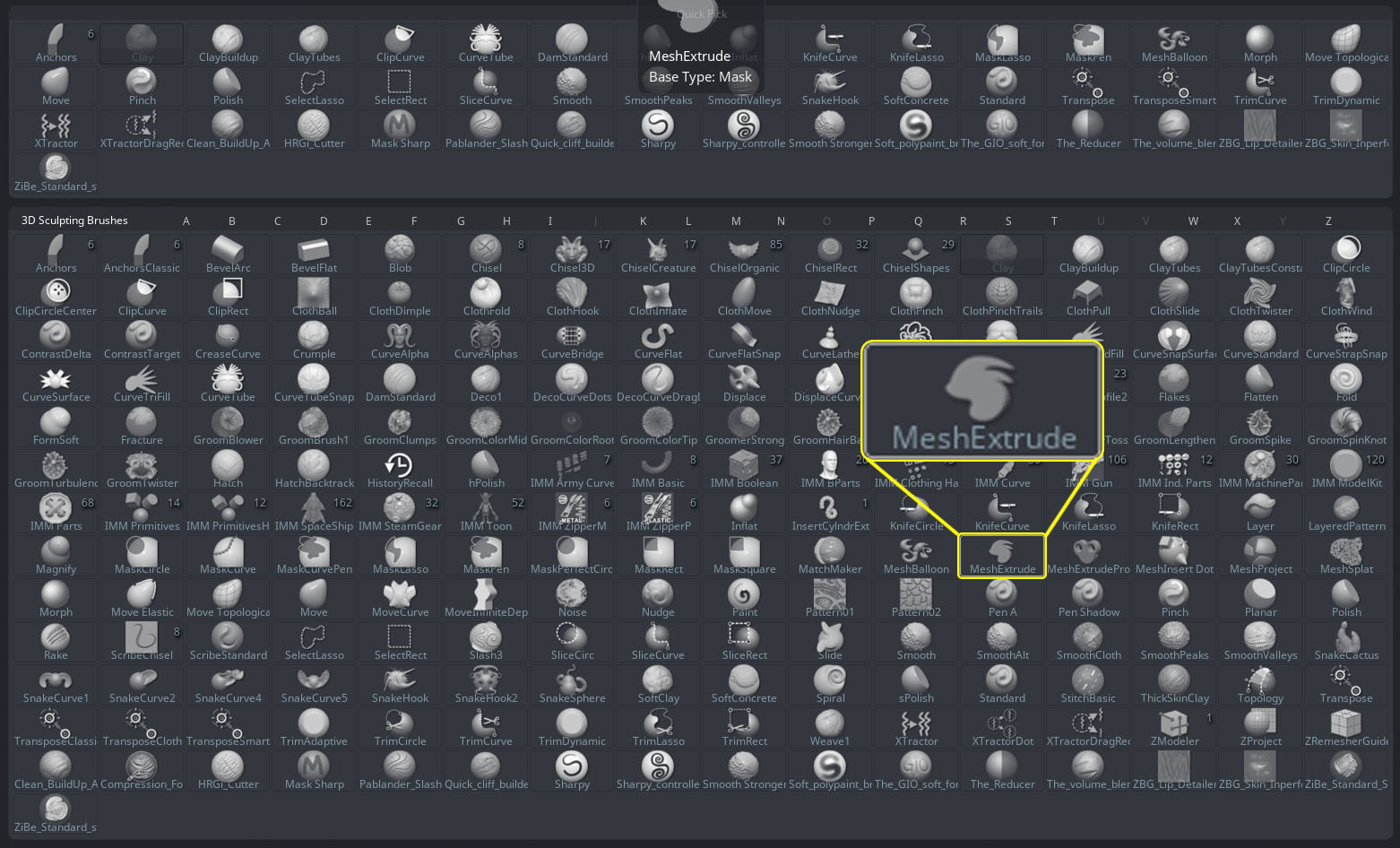This screenshot has width=1400, height=848.
Task: Choose the ZRemesherGuide brush
Action: [x=1346, y=729]
